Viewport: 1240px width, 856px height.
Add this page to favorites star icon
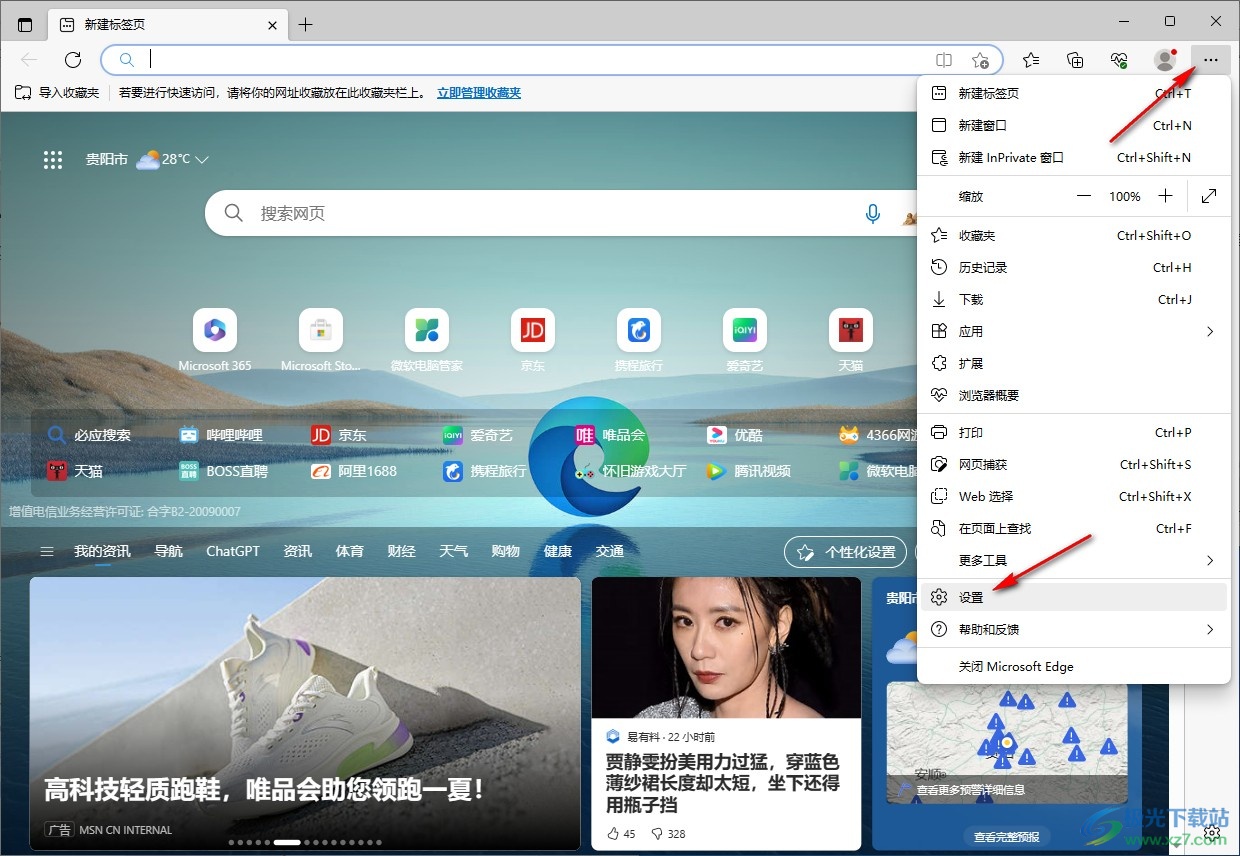click(x=980, y=60)
